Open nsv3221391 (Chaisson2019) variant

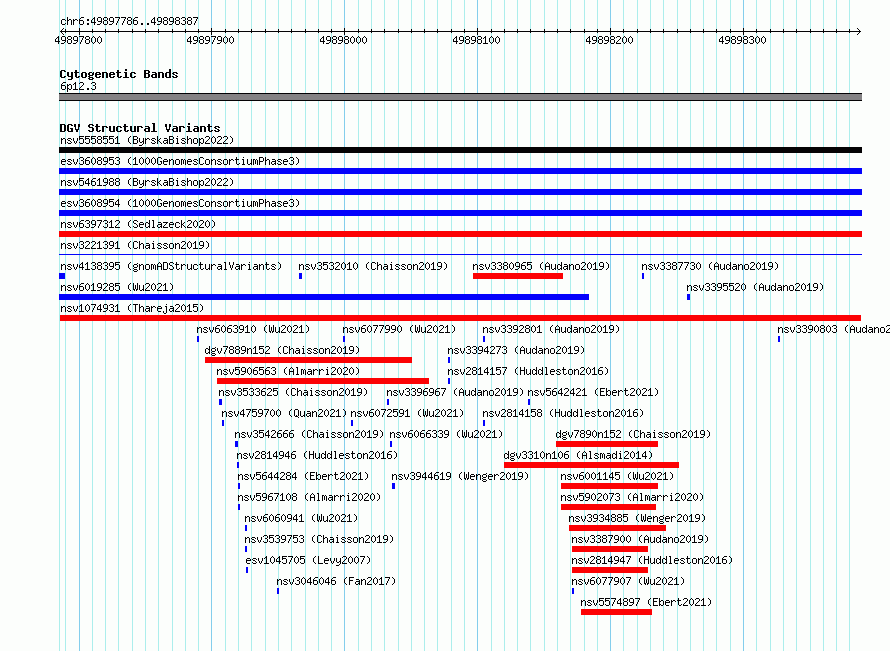[135, 245]
